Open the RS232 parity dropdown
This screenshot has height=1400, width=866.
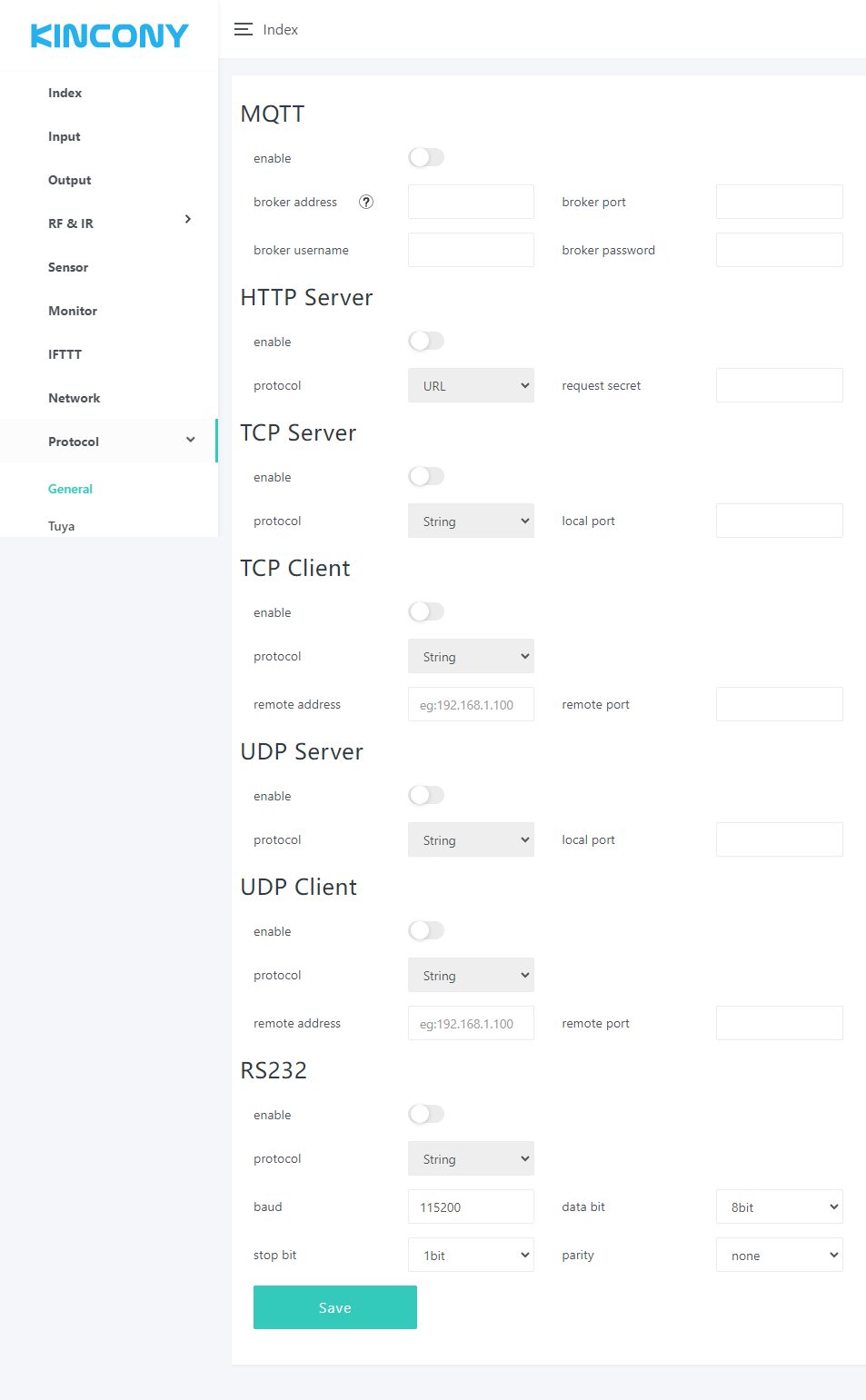779,1256
